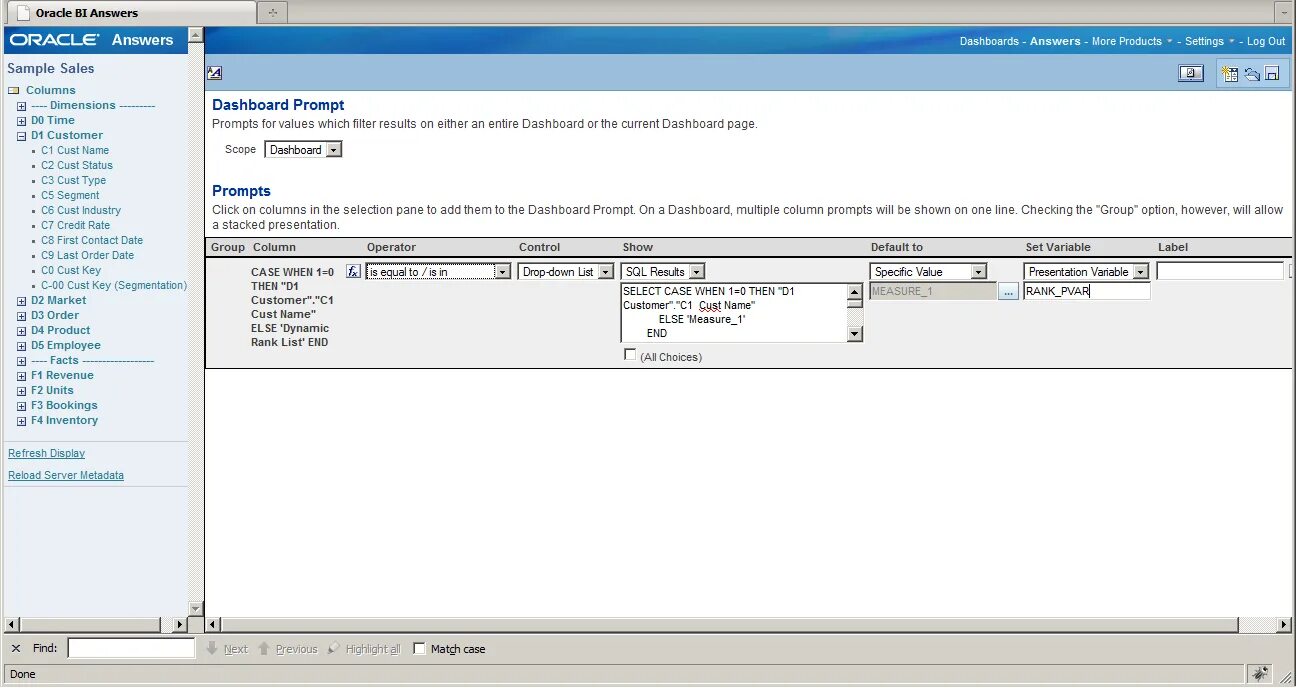Click the Refresh Display link
Viewport: 1296px width, 688px height.
tap(46, 453)
